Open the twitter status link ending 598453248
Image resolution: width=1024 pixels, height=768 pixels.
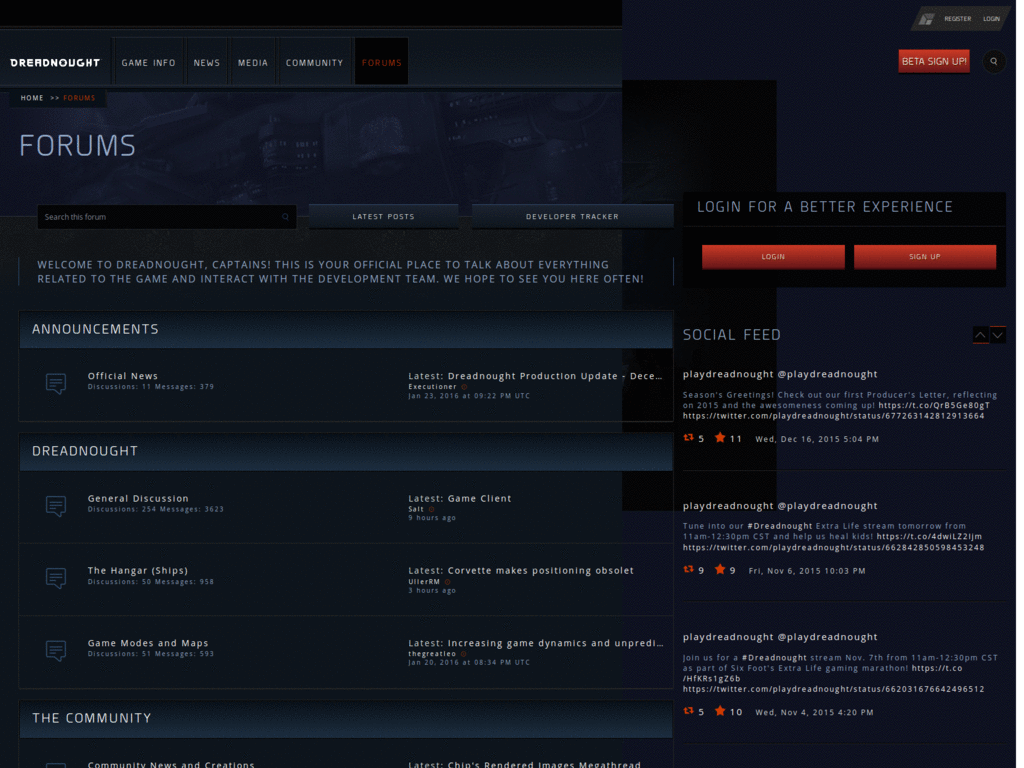click(833, 548)
